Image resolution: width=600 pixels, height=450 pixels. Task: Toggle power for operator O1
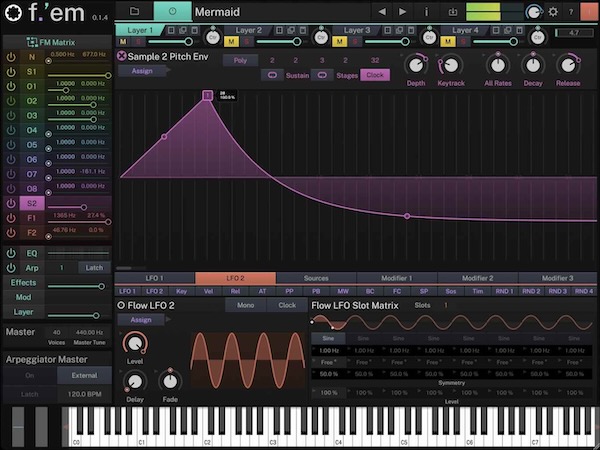coord(11,86)
